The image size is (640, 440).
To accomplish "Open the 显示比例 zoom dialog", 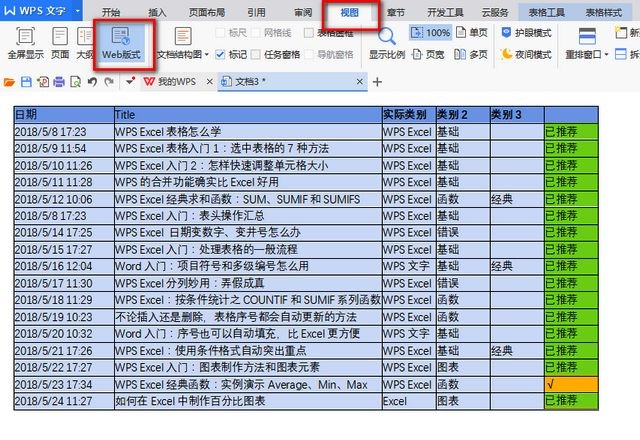I will [387, 42].
